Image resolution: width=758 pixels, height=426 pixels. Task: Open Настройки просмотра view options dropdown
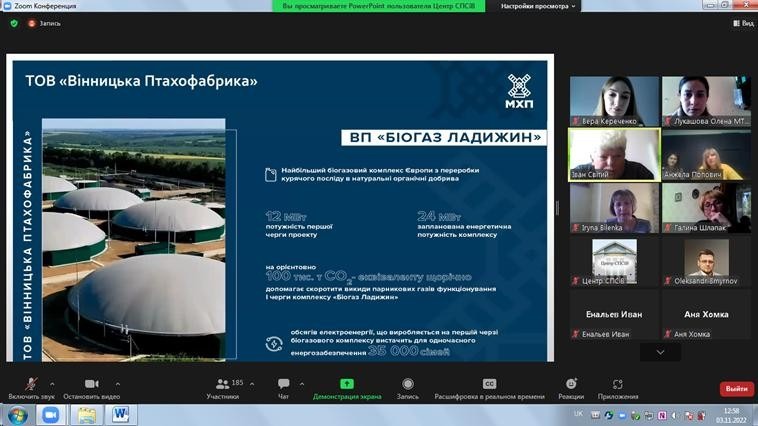point(538,6)
